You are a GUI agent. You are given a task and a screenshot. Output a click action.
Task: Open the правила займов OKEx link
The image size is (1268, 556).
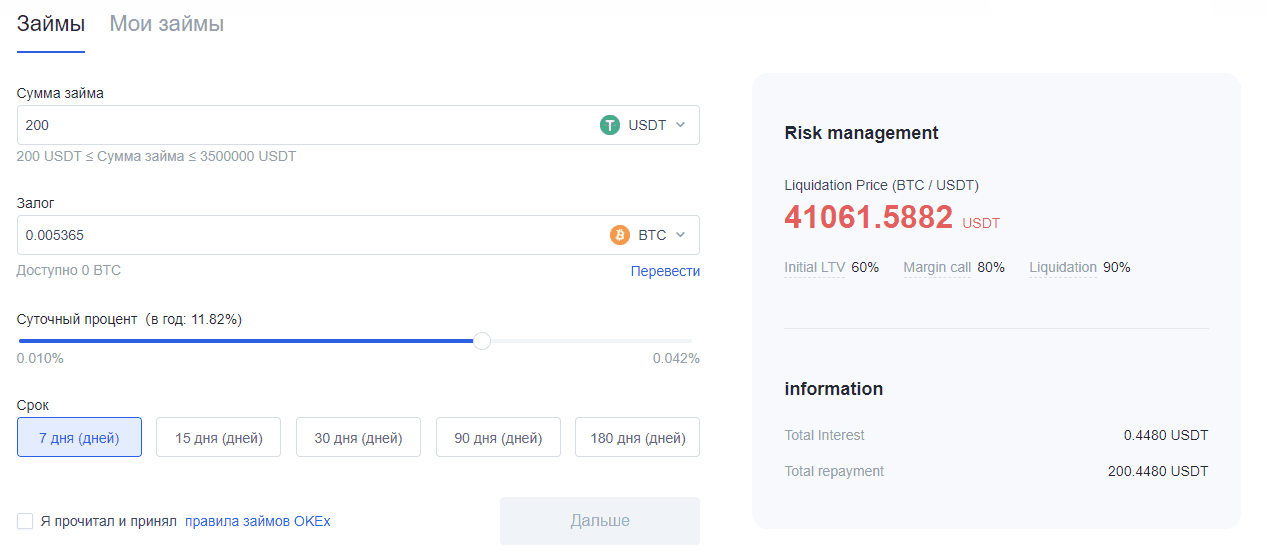pos(258,521)
